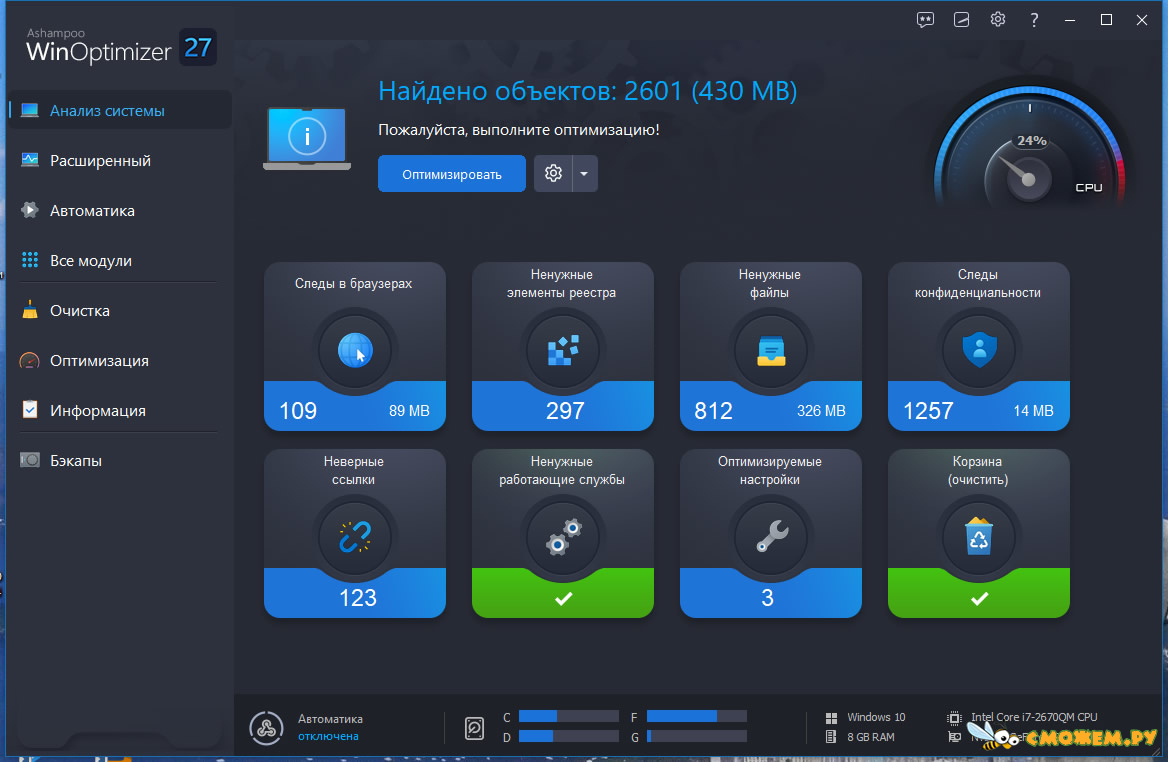Click broken link icon in Неверные ссылки
Viewport: 1168px width, 762px height.
point(355,537)
